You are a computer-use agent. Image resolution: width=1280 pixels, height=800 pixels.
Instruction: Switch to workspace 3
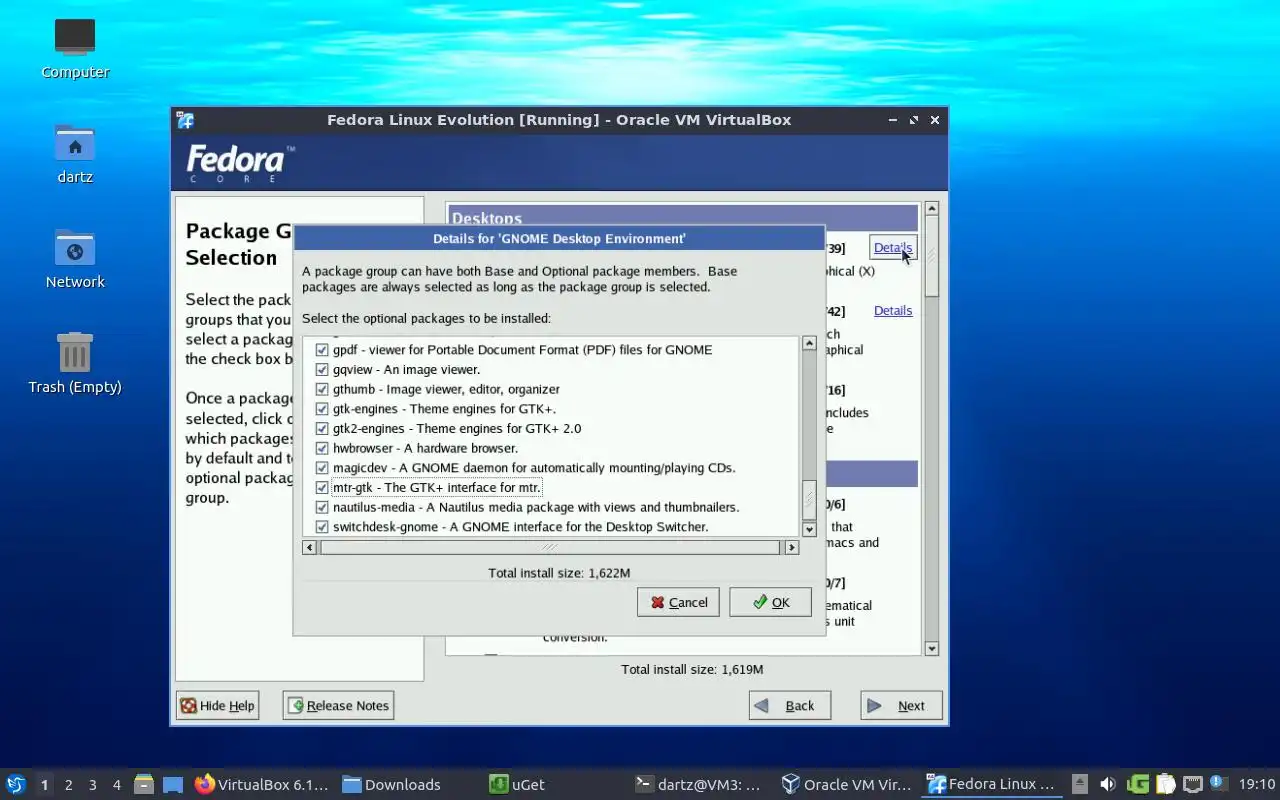pos(93,785)
